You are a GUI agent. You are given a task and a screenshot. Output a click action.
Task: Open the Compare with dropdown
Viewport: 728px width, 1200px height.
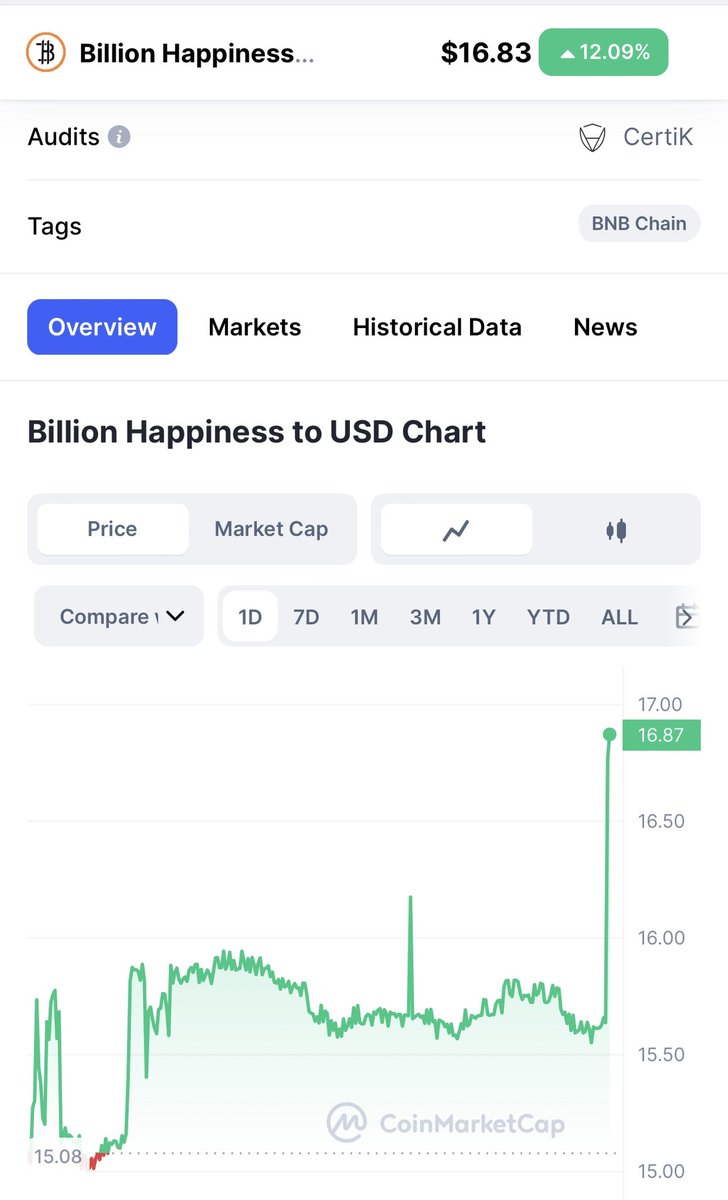coord(119,616)
